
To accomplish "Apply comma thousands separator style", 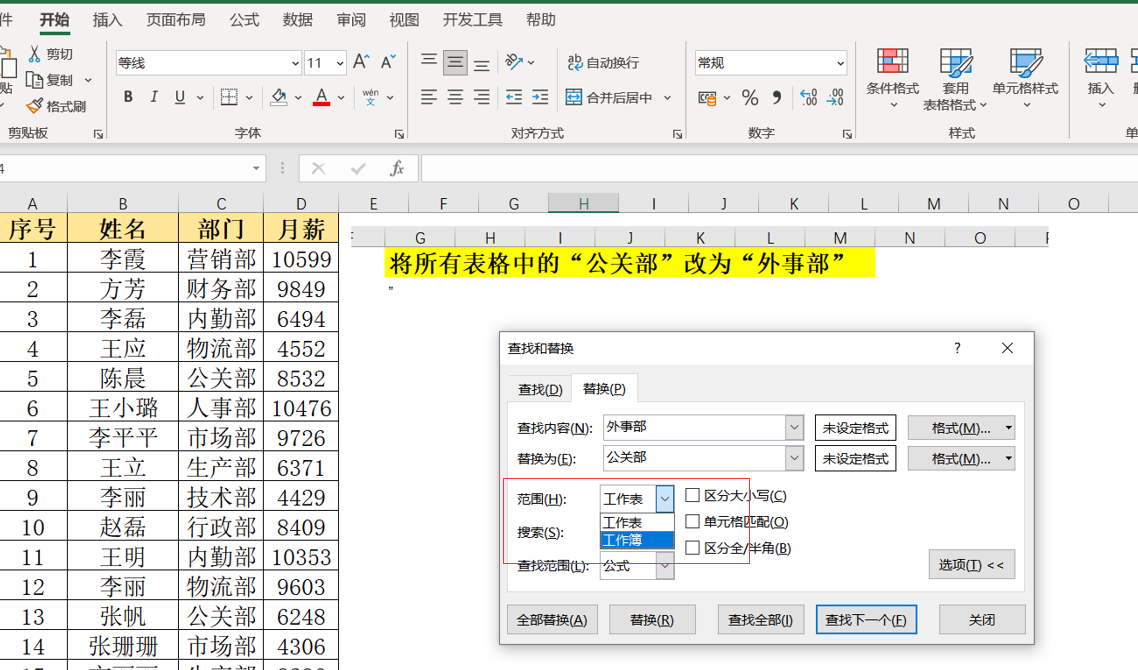I will pyautogui.click(x=777, y=97).
